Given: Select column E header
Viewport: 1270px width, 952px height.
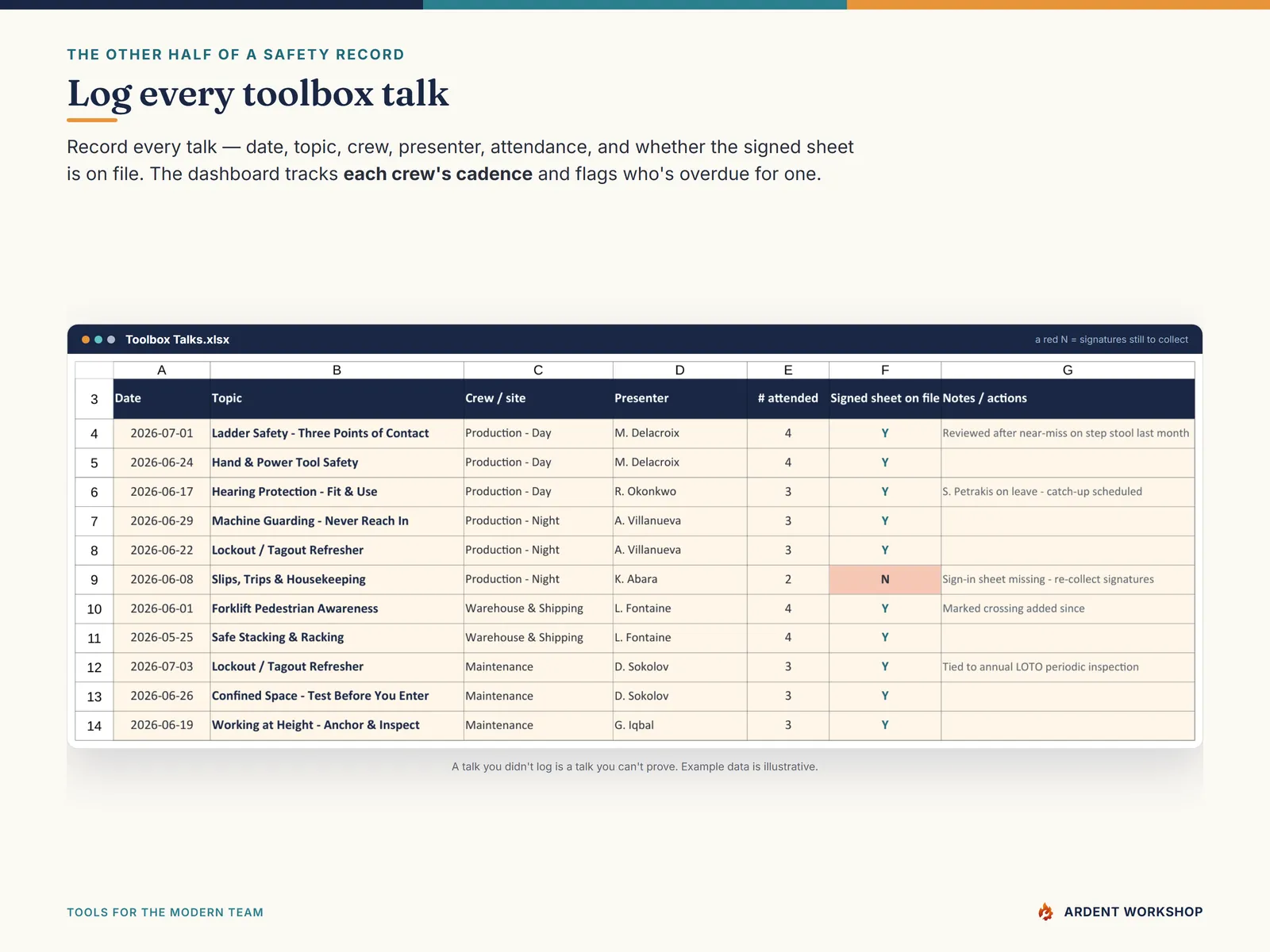Looking at the screenshot, I should tap(788, 370).
